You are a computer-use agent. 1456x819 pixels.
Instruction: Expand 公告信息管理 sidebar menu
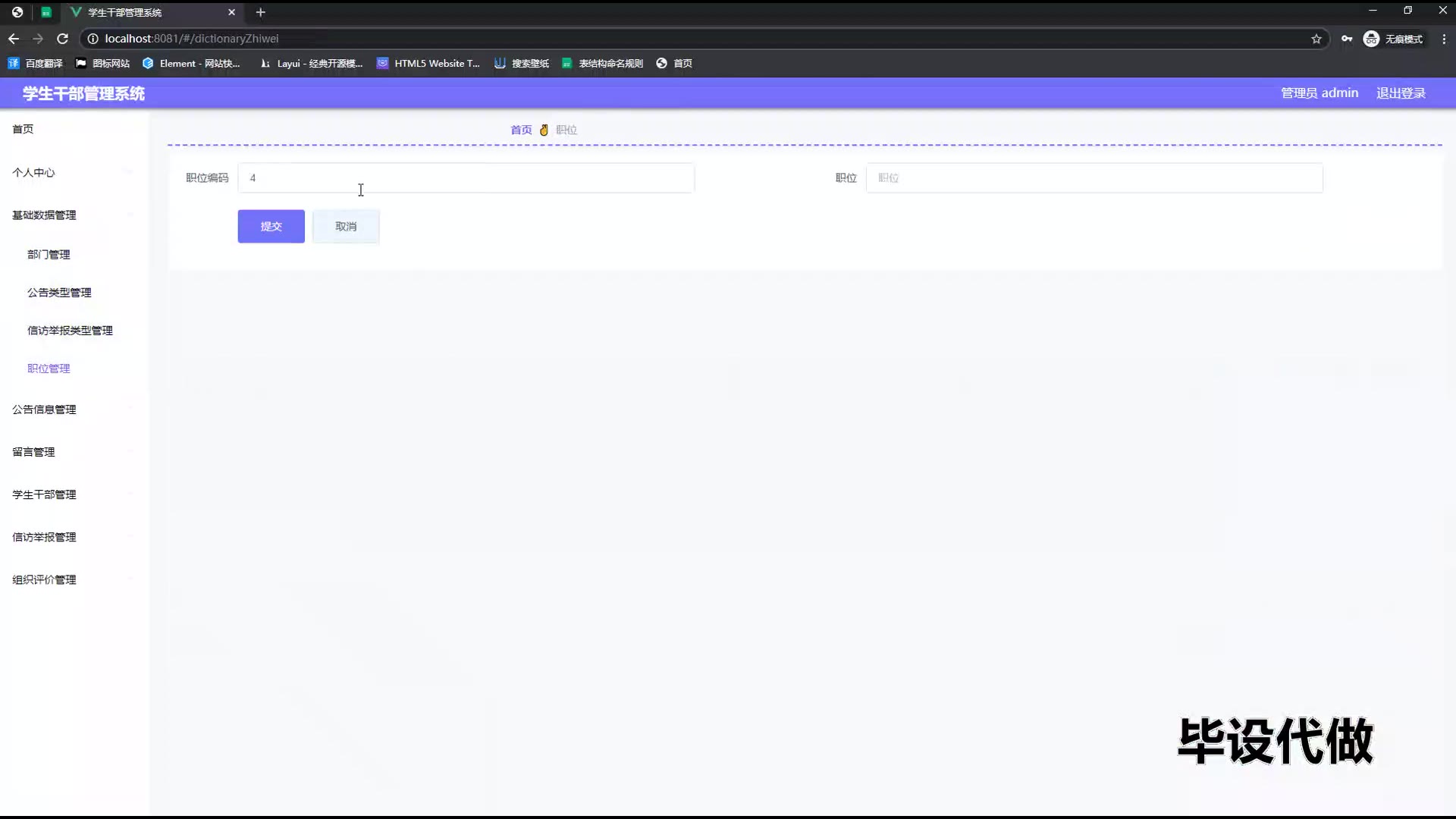tap(44, 409)
